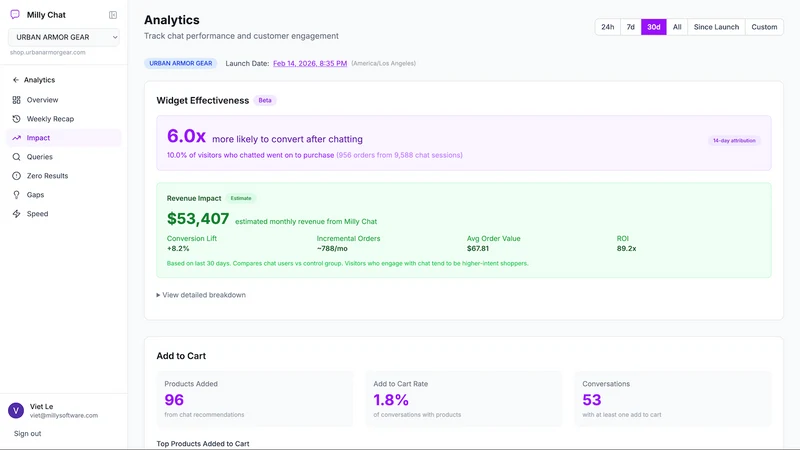
Task: Click the viet@millysoftware.com email
Action: click(64, 415)
